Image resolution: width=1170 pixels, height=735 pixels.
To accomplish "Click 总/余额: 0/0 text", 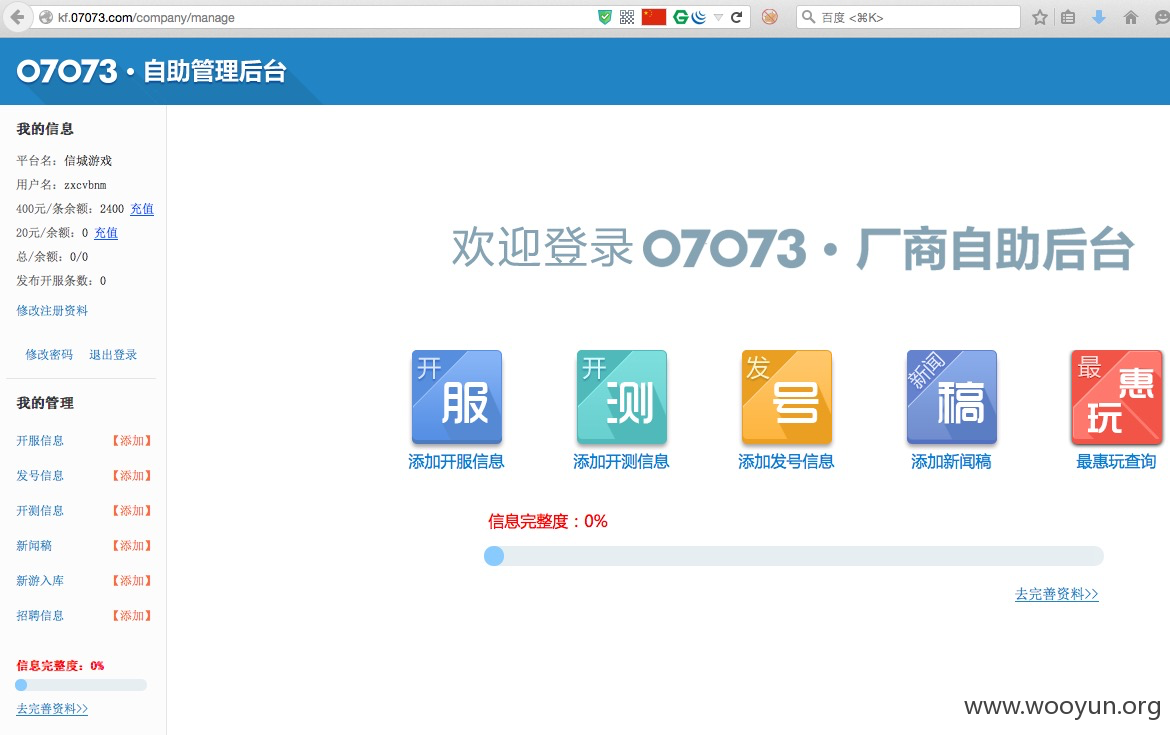I will pos(52,257).
